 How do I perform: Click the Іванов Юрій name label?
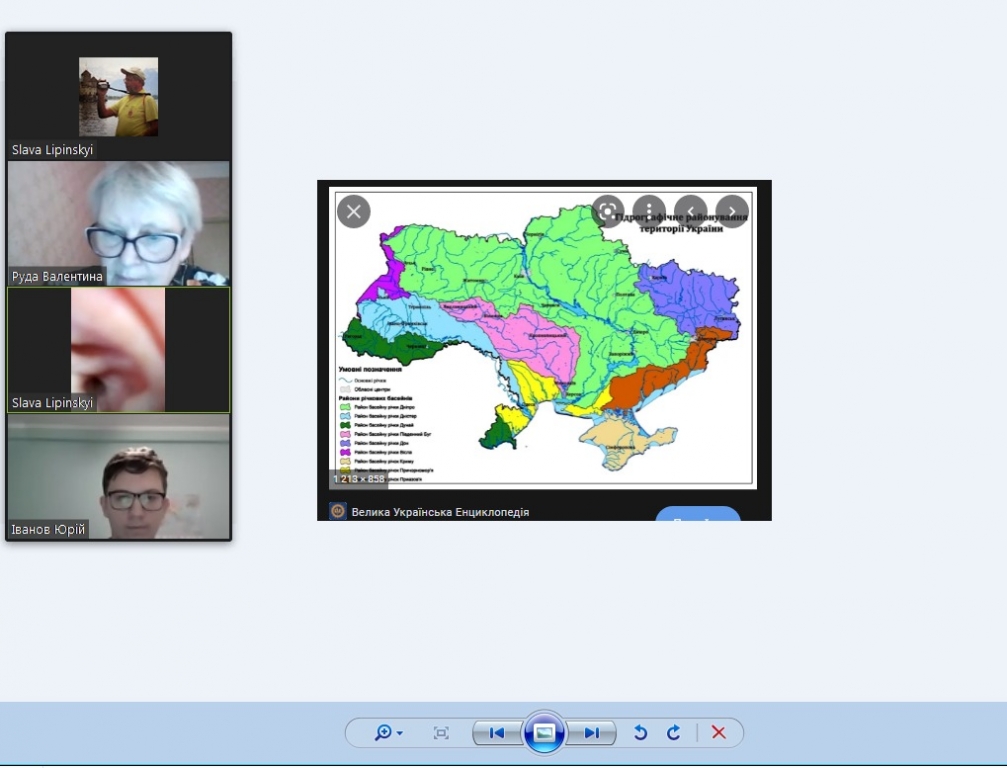(x=48, y=530)
